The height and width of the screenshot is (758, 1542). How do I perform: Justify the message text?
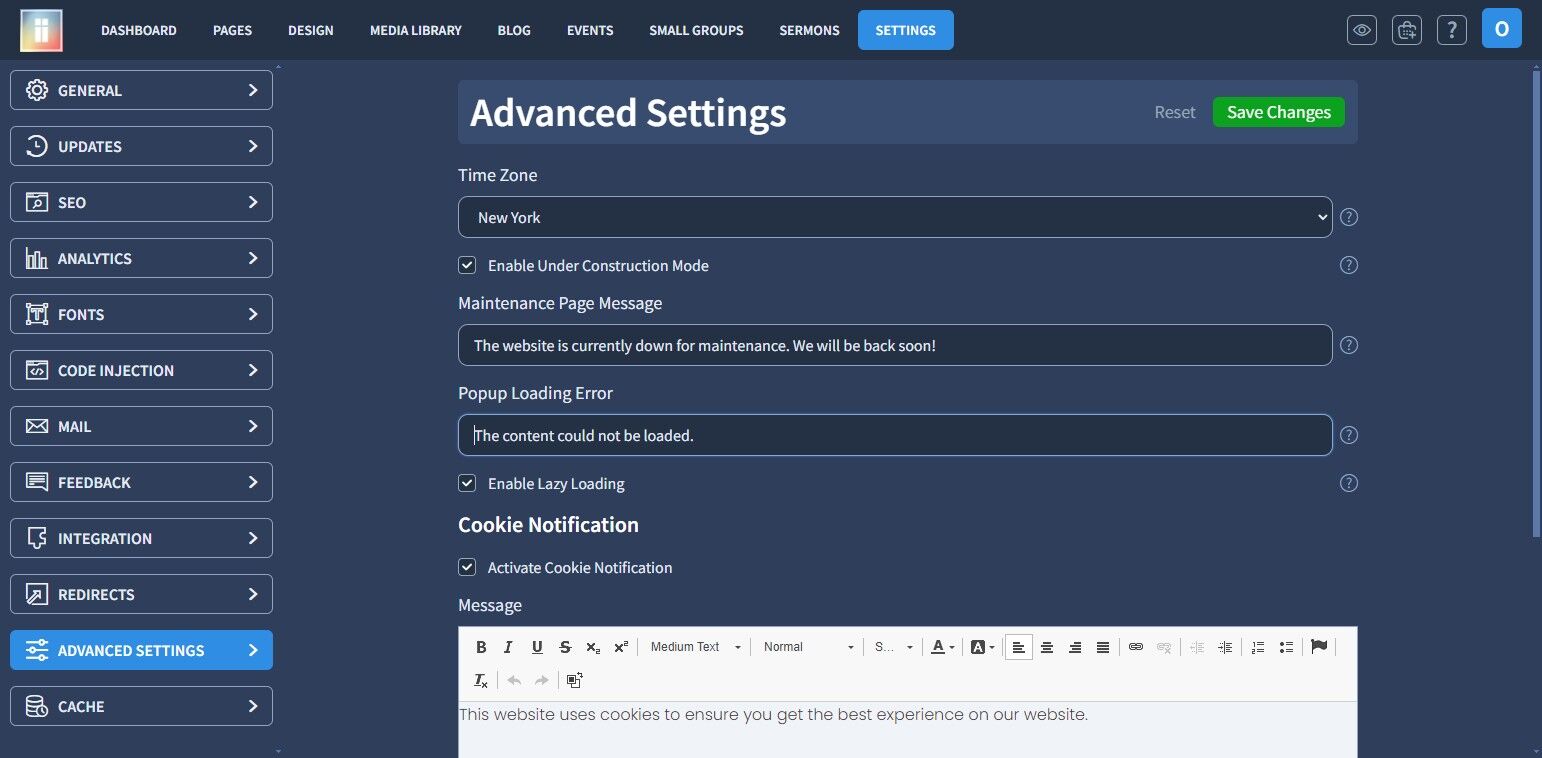tap(1103, 647)
